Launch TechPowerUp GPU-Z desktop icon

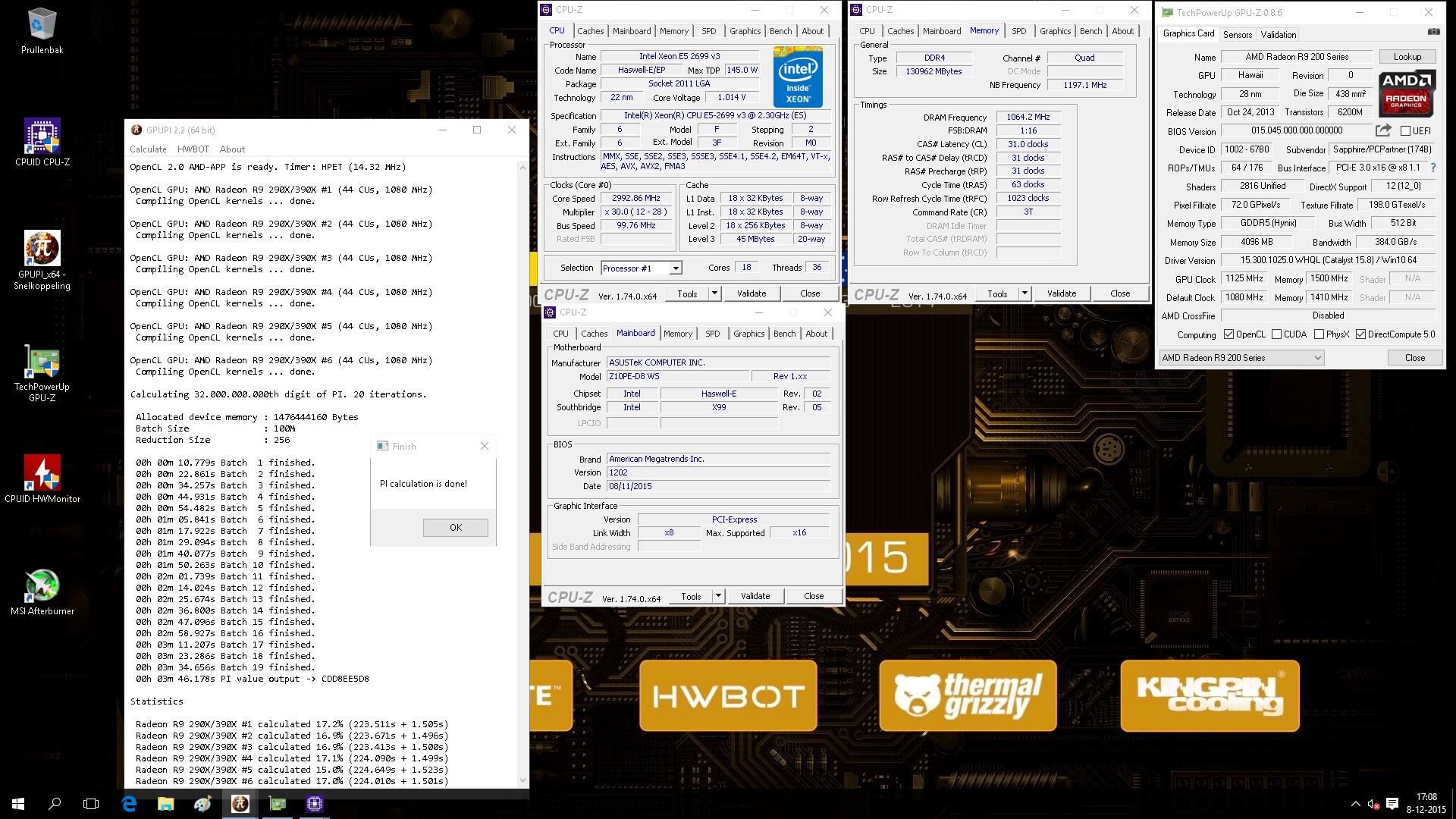[42, 372]
